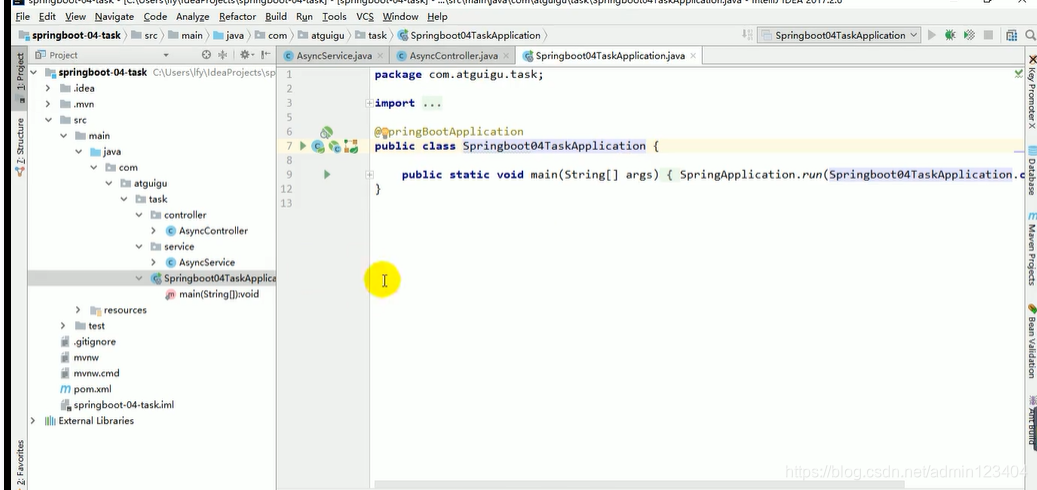Open the Analyze menu
This screenshot has width=1037, height=490.
click(x=192, y=17)
